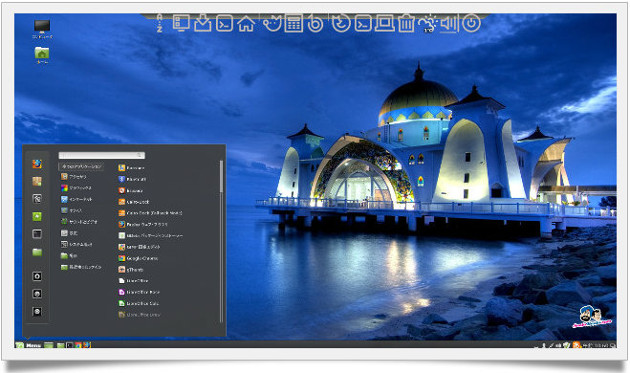
Task: Open the trash can icon in the top dock
Action: 406,23
